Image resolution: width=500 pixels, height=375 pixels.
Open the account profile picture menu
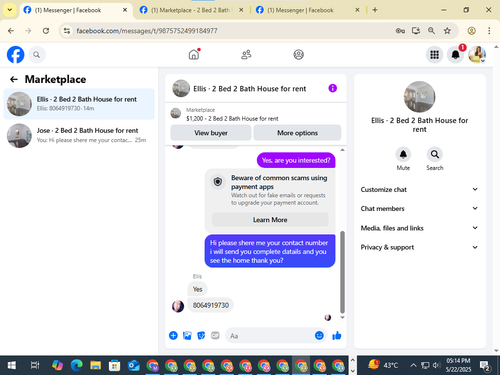pos(477,55)
